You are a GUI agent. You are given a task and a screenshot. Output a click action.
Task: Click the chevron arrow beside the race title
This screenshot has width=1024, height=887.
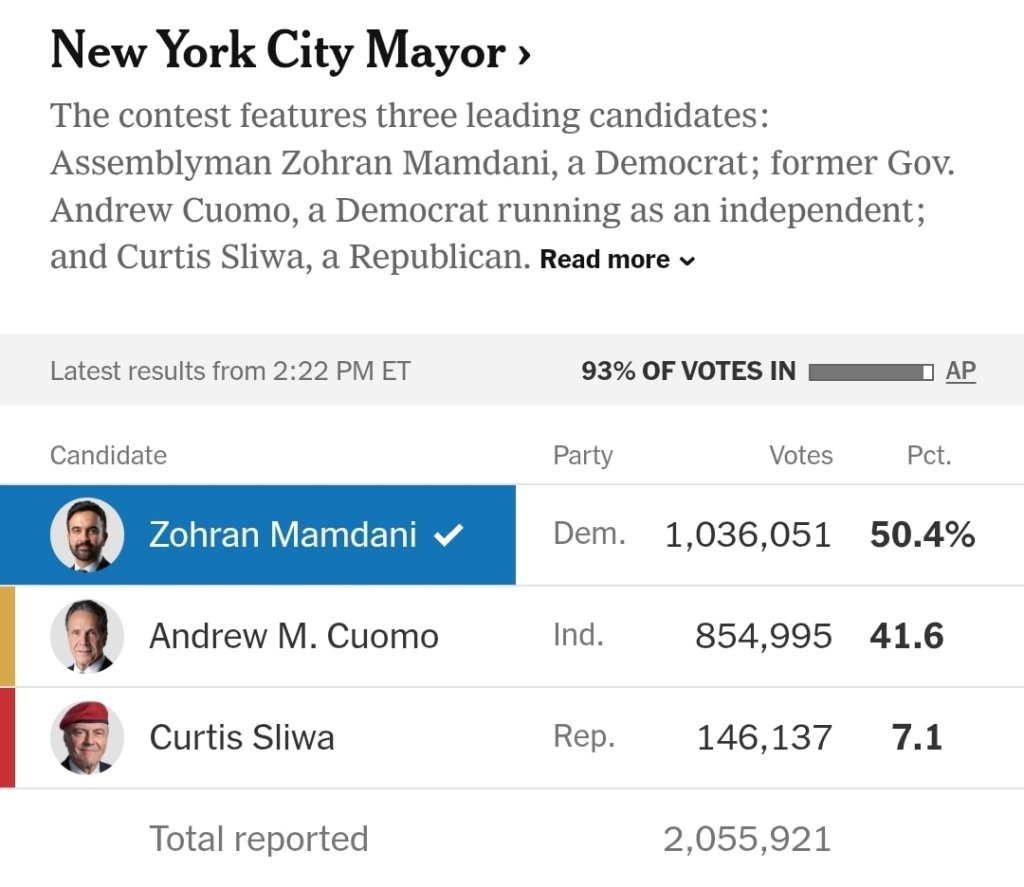[x=523, y=54]
